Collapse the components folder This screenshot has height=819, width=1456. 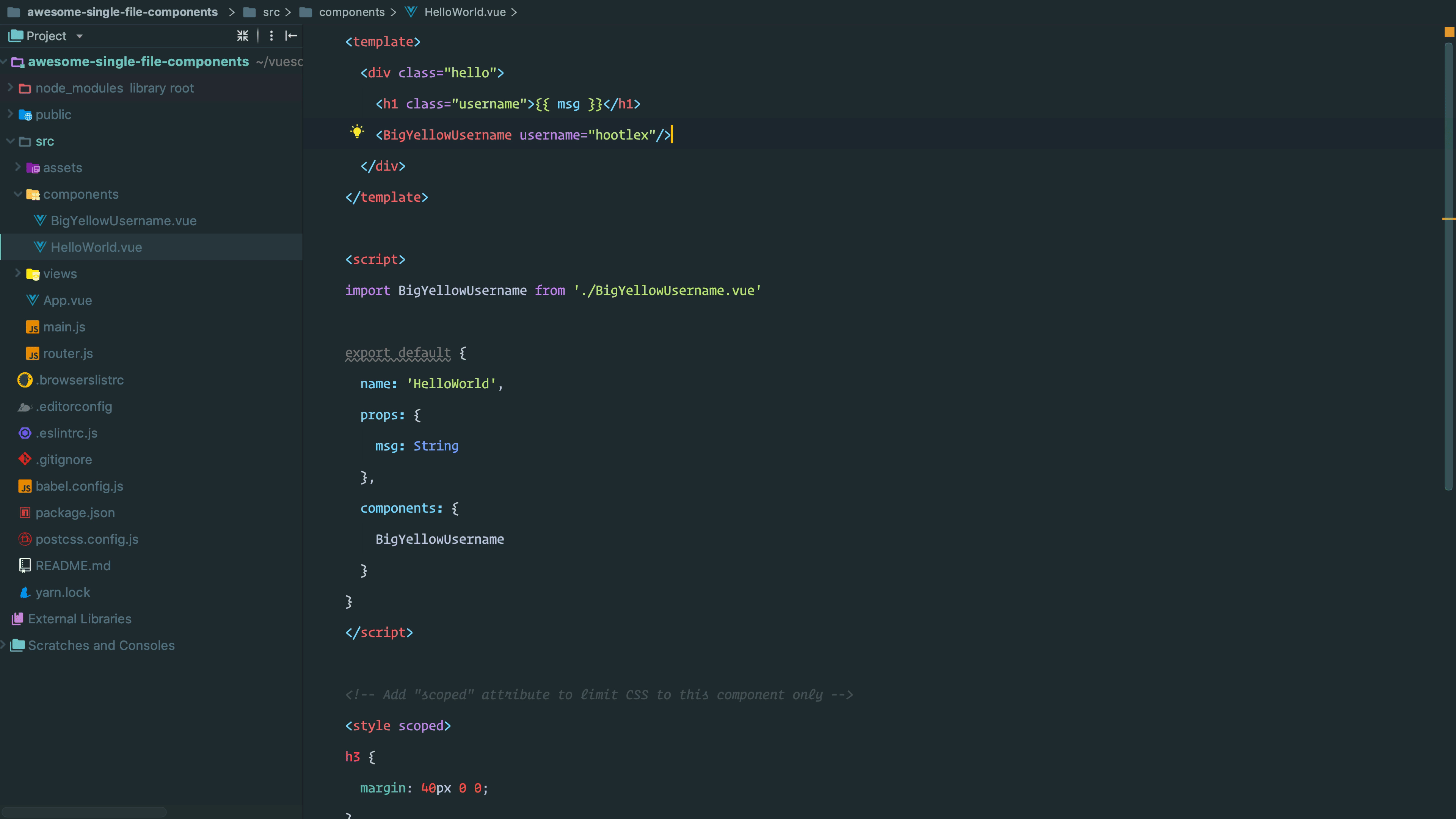click(x=17, y=195)
